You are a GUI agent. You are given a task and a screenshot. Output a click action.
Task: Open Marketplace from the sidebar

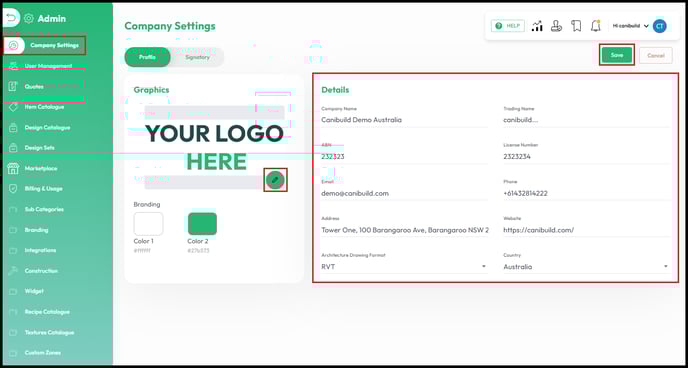pos(41,168)
